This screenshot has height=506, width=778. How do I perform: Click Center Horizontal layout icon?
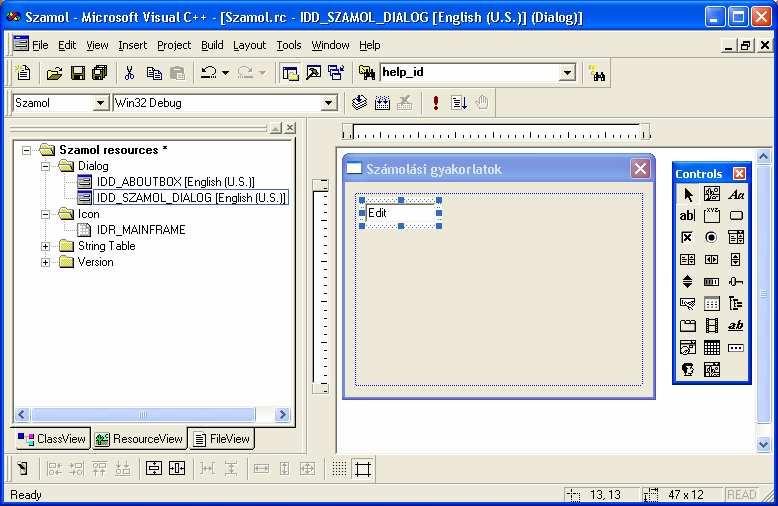tap(177, 468)
